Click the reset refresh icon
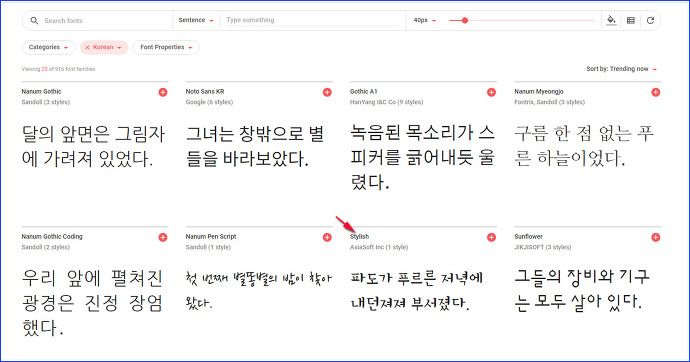Image resolution: width=690 pixels, height=362 pixels. click(x=650, y=20)
